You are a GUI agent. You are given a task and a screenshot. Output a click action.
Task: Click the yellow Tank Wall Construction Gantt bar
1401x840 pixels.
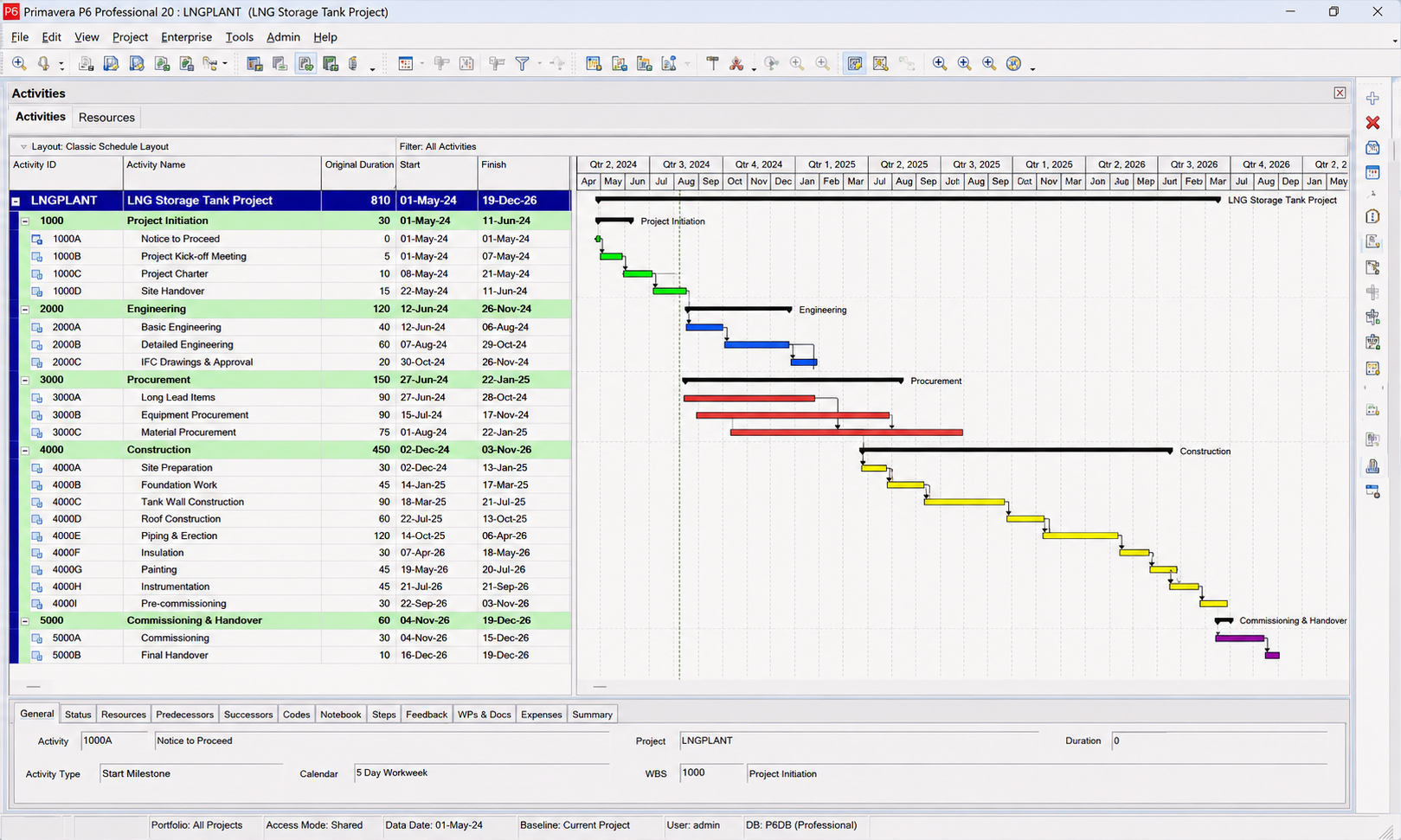pyautogui.click(x=965, y=502)
